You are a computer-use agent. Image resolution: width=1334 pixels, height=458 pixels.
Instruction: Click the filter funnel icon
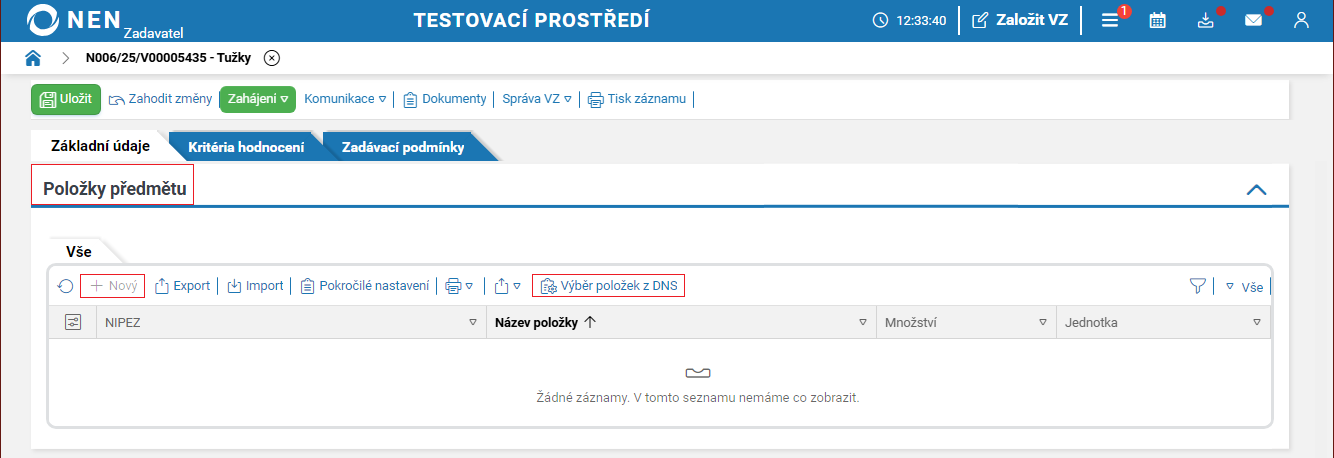point(1197,286)
